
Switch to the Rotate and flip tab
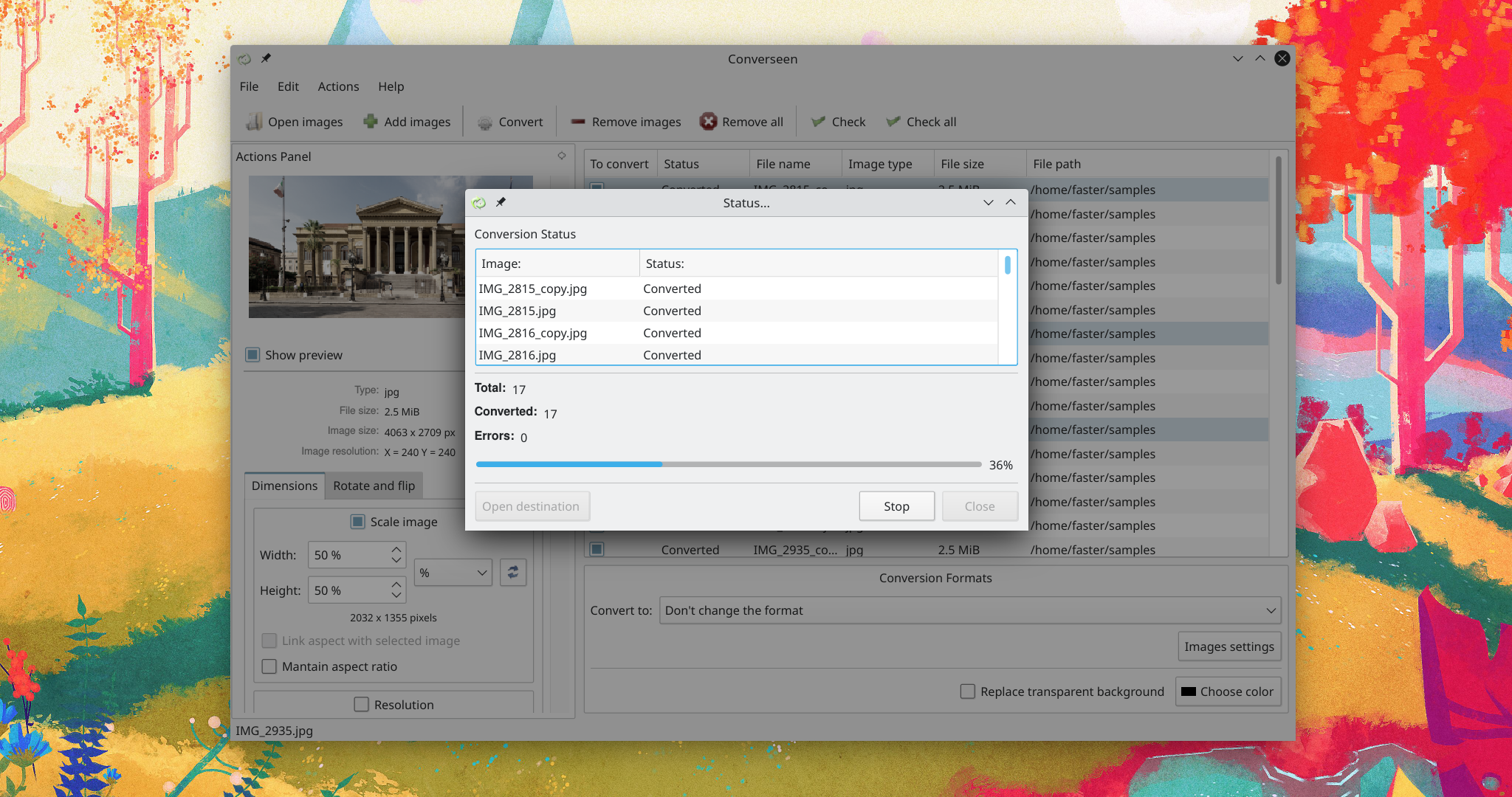click(x=374, y=486)
